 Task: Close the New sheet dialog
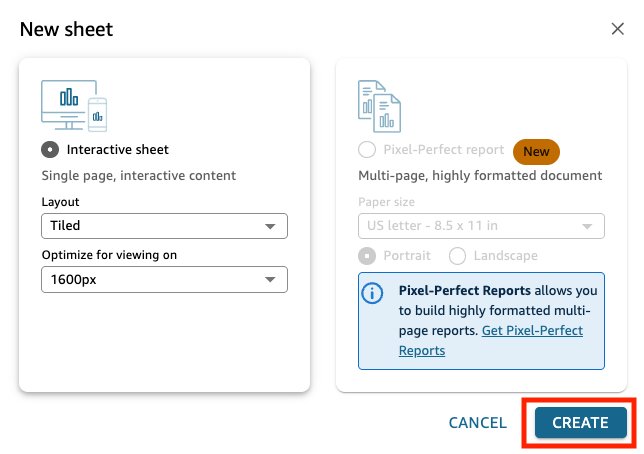point(617,29)
